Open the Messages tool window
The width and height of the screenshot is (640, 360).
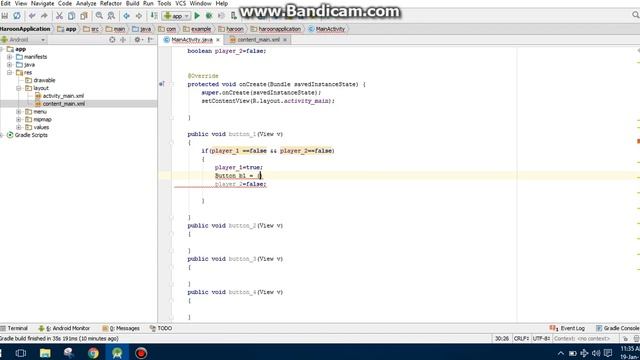121,328
